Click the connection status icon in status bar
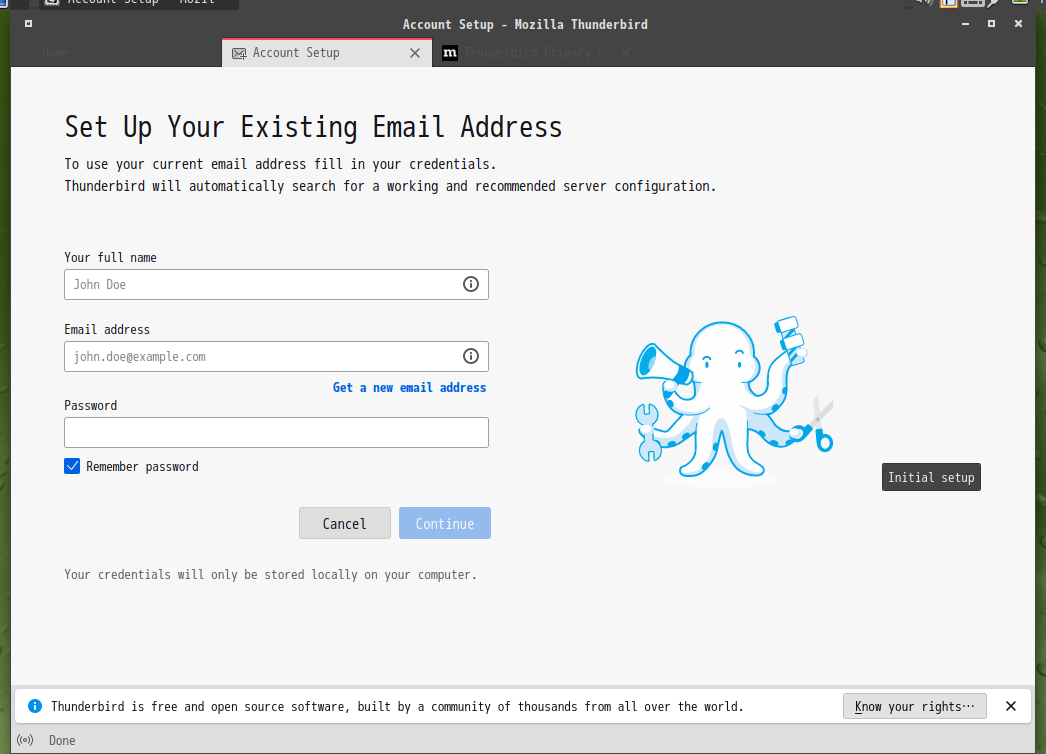The height and width of the screenshot is (754, 1046). pyautogui.click(x=25, y=740)
